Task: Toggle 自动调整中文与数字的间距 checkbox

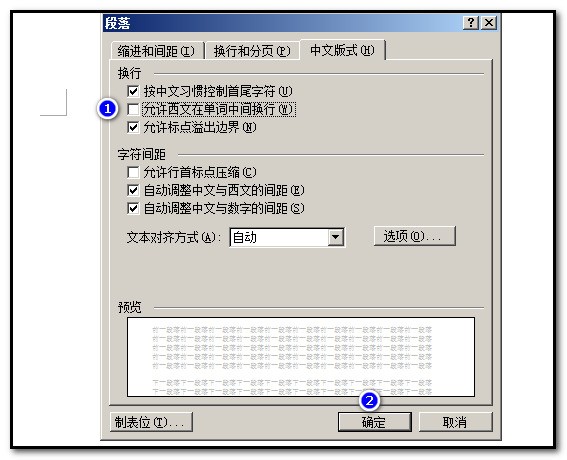Action: click(133, 208)
